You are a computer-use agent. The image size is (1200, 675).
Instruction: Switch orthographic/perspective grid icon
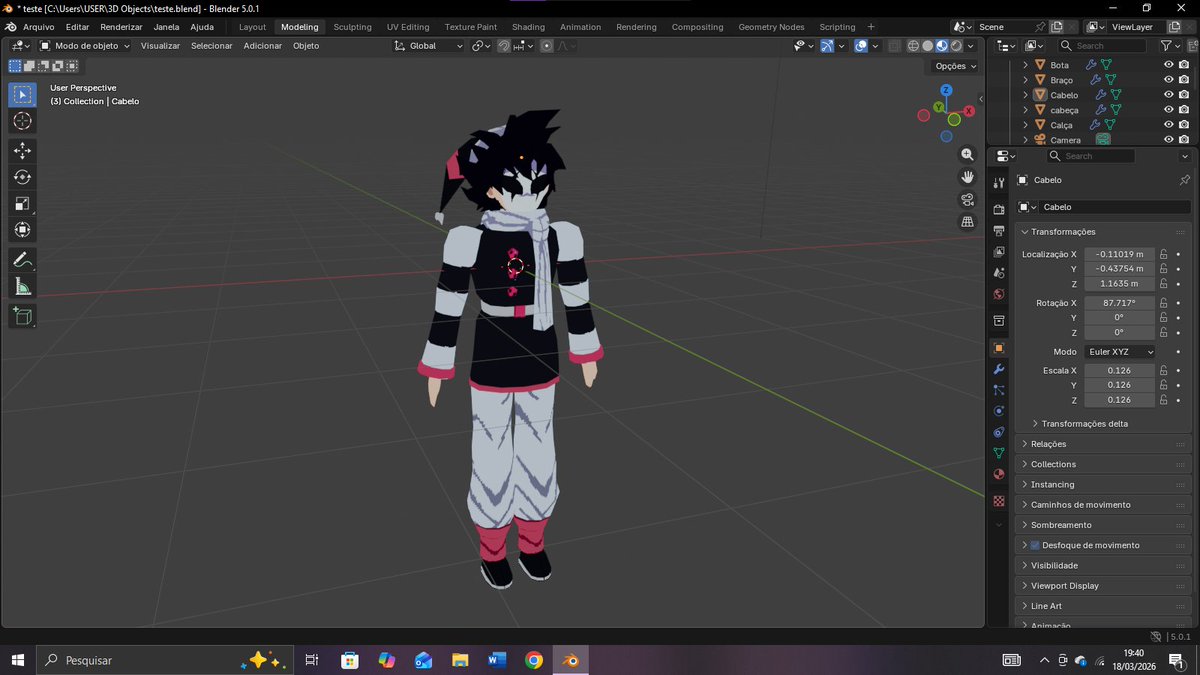coord(967,222)
